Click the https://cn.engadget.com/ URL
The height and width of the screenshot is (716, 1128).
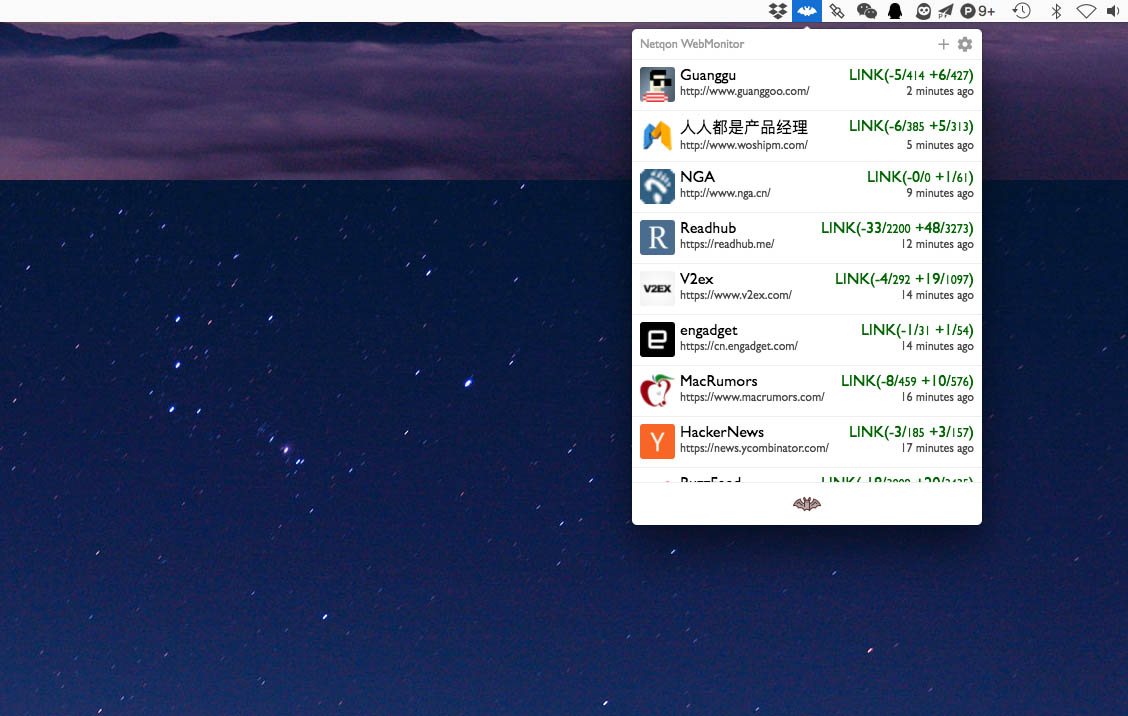tap(739, 347)
